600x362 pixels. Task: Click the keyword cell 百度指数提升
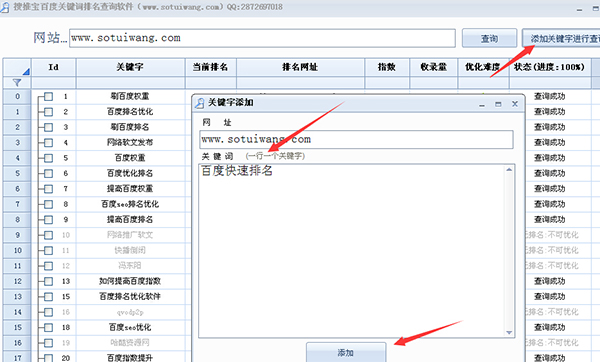click(130, 358)
